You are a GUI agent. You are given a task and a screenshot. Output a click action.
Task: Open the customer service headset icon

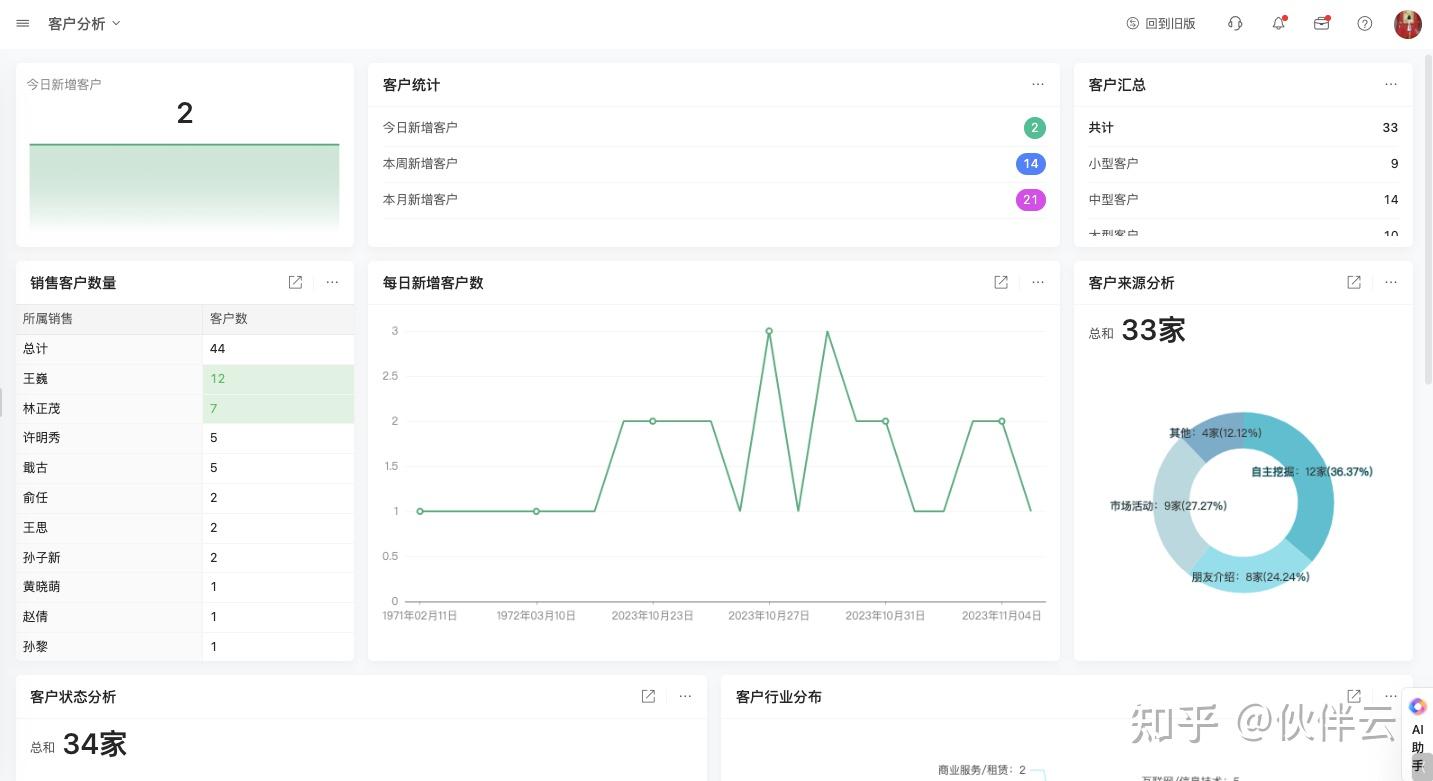(x=1235, y=23)
